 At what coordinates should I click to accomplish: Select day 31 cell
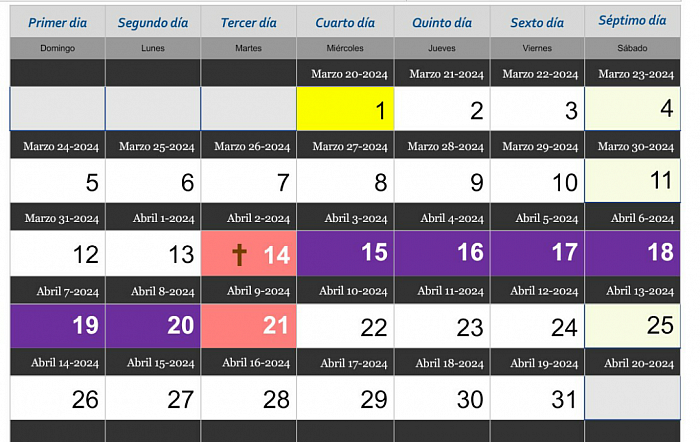click(537, 398)
